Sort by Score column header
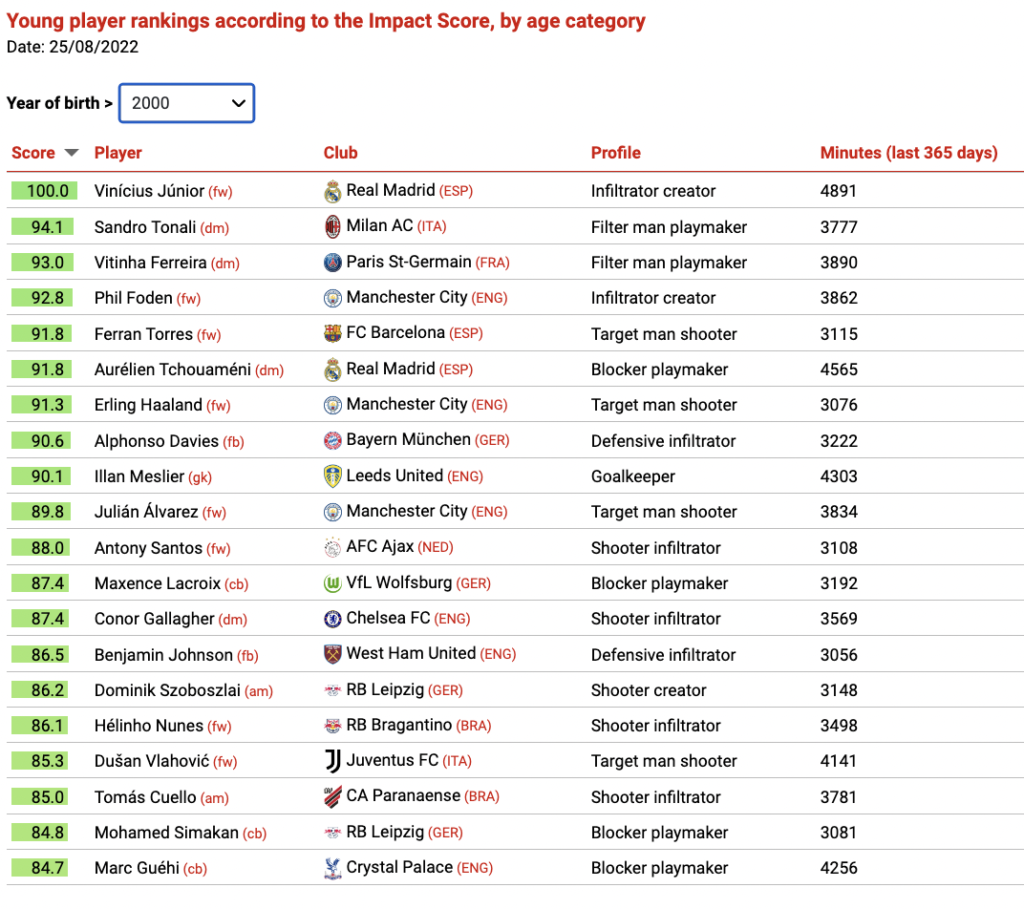Screen dimensions: 1024x909 (x=33, y=153)
